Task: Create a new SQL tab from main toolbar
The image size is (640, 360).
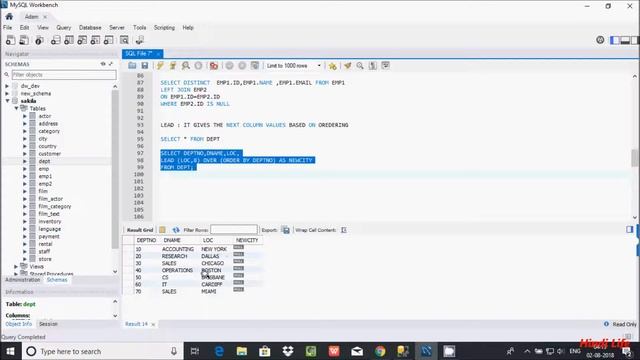Action: click(11, 40)
